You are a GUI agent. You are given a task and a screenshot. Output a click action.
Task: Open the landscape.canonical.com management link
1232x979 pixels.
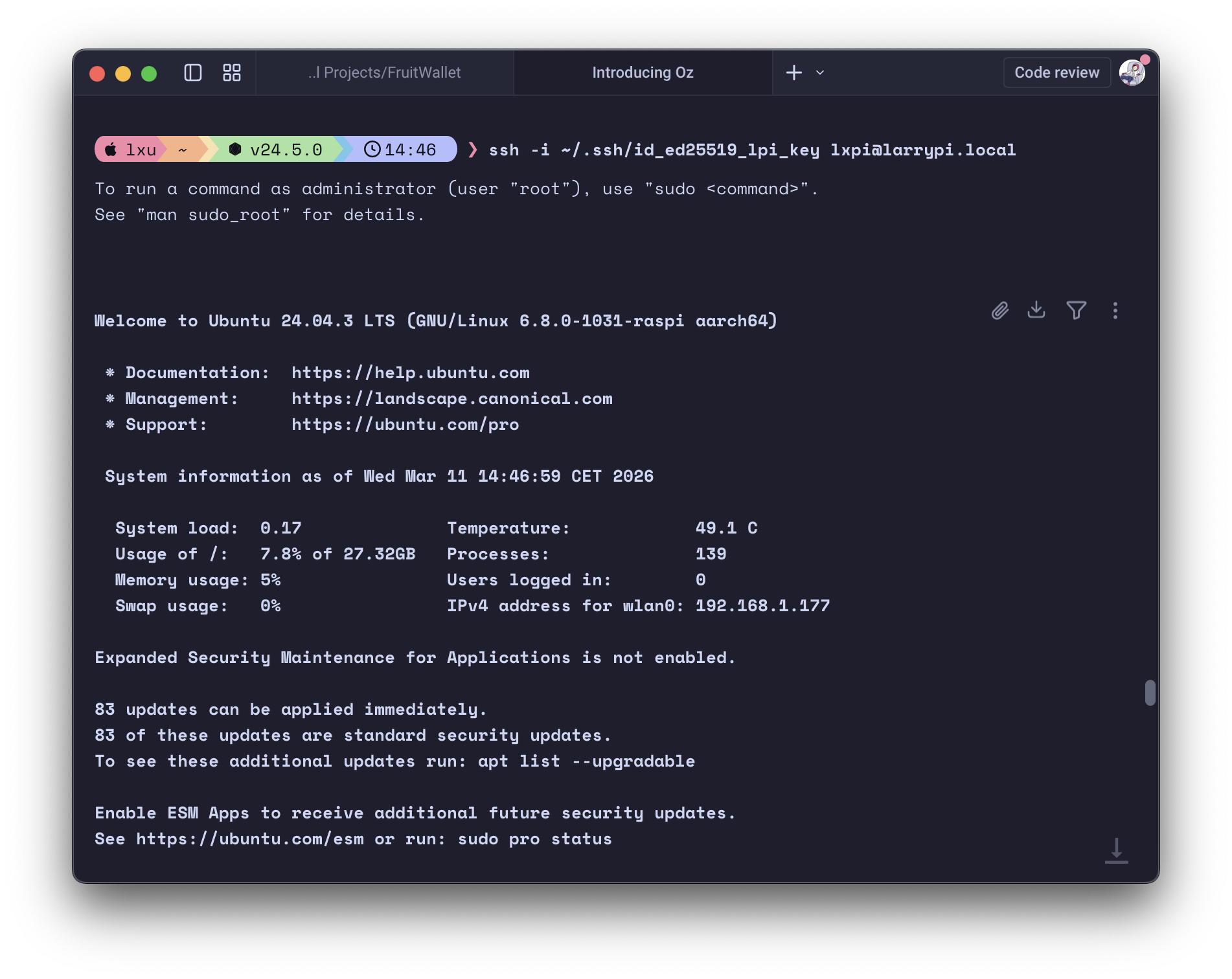[x=451, y=399]
